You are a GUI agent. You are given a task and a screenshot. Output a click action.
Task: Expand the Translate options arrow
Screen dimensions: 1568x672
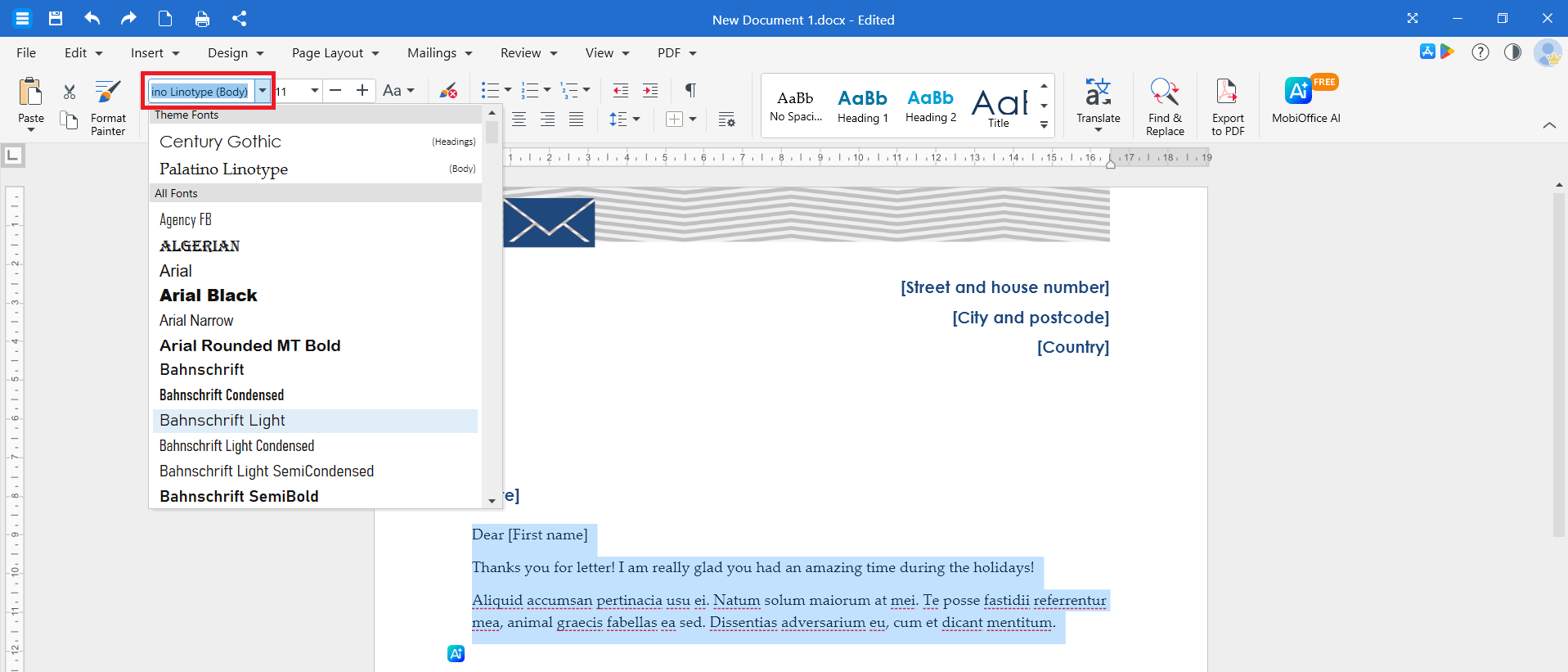tap(1098, 129)
